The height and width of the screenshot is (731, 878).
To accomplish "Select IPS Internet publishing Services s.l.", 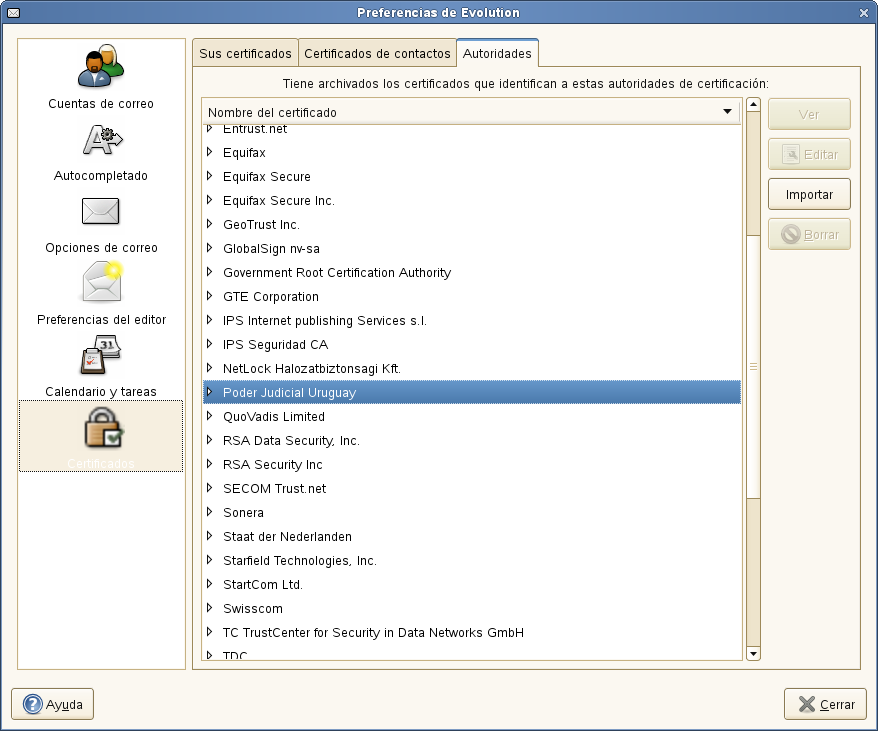I will pyautogui.click(x=471, y=320).
